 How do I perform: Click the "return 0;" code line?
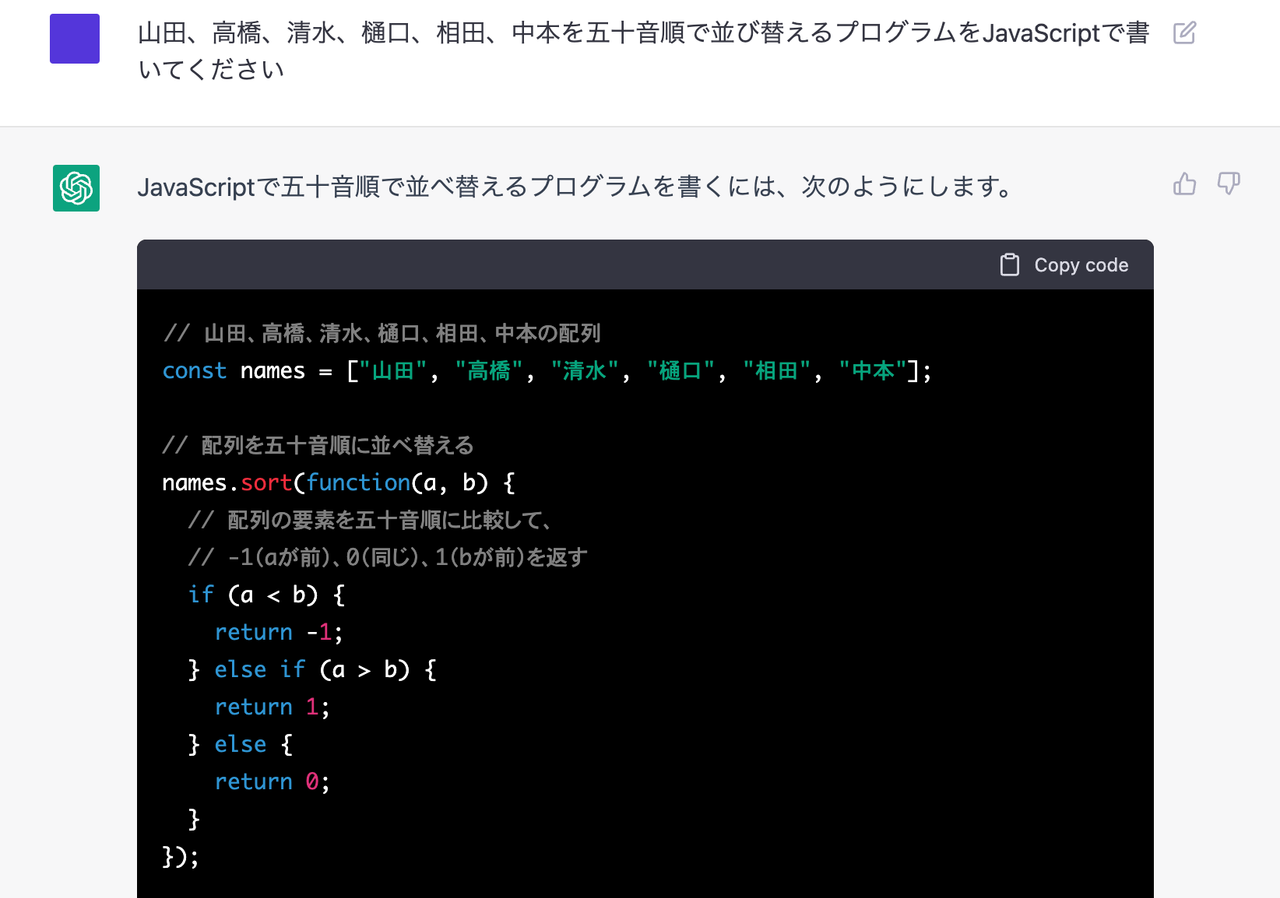(x=271, y=782)
